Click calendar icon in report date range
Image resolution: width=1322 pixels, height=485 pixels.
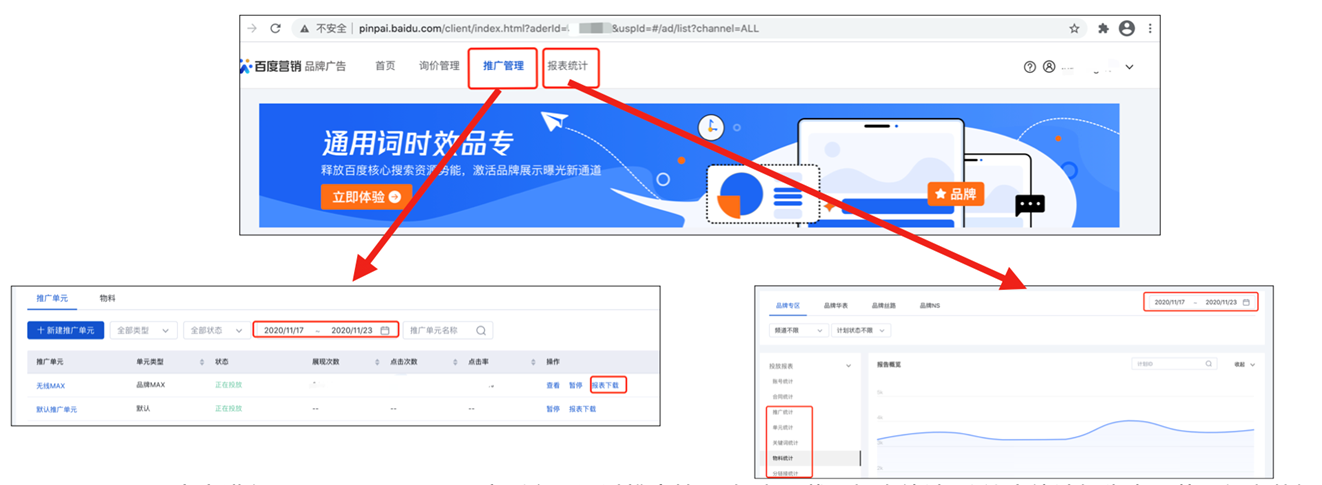point(1246,302)
